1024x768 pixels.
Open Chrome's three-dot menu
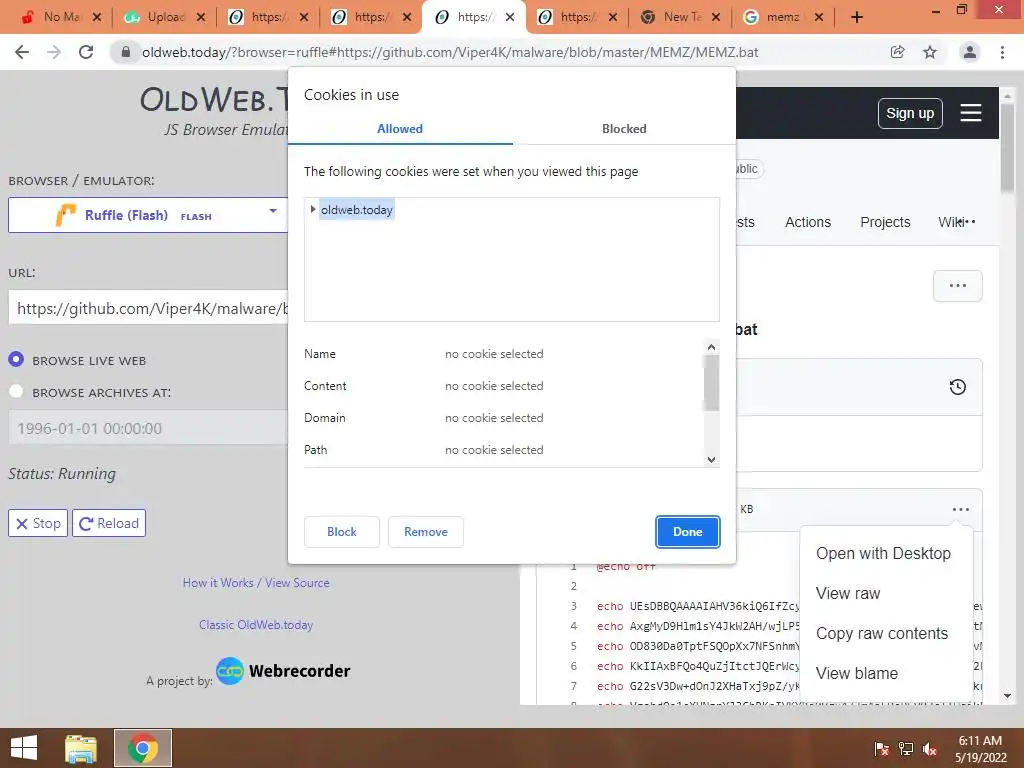click(1002, 52)
